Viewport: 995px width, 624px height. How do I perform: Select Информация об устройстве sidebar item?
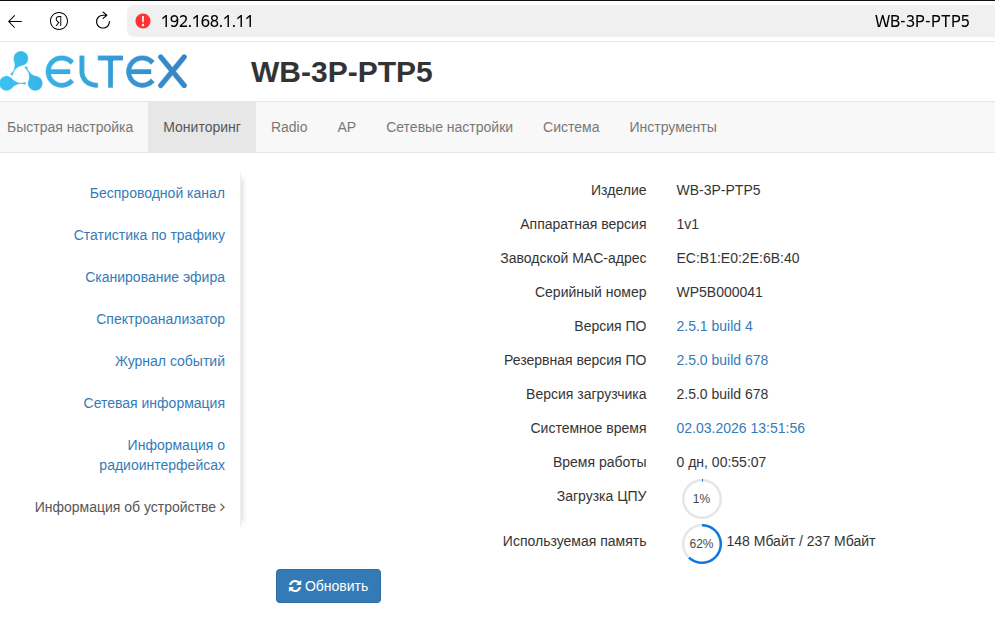(x=130, y=507)
